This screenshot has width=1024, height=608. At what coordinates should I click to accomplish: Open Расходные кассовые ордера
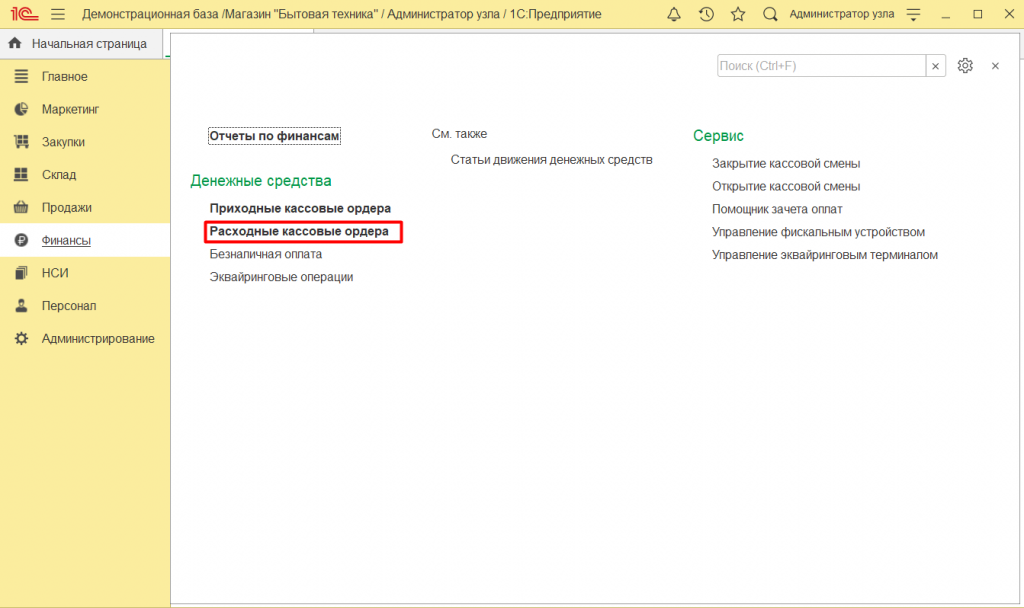pos(299,232)
